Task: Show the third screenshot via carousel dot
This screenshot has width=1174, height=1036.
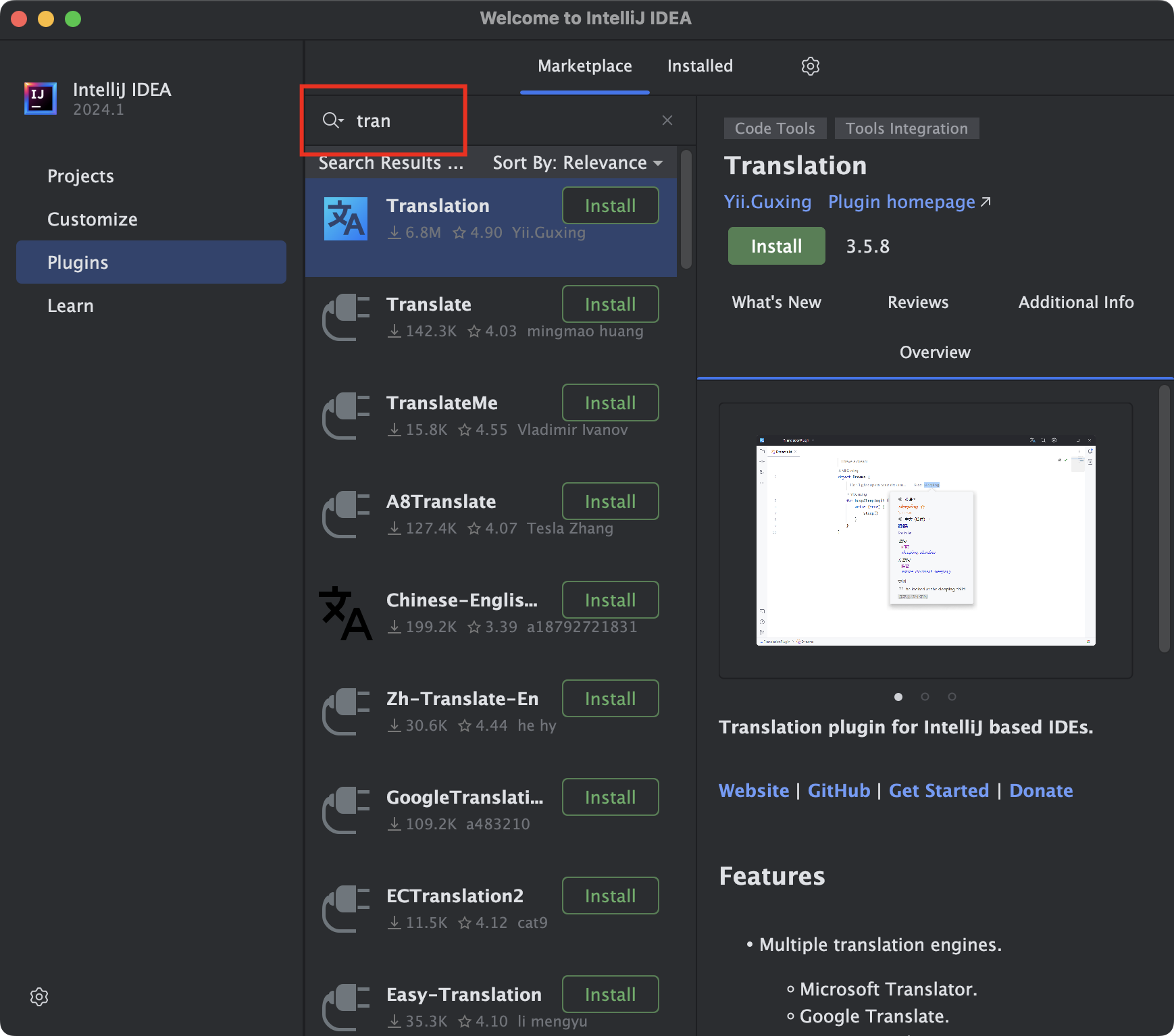Action: click(952, 697)
